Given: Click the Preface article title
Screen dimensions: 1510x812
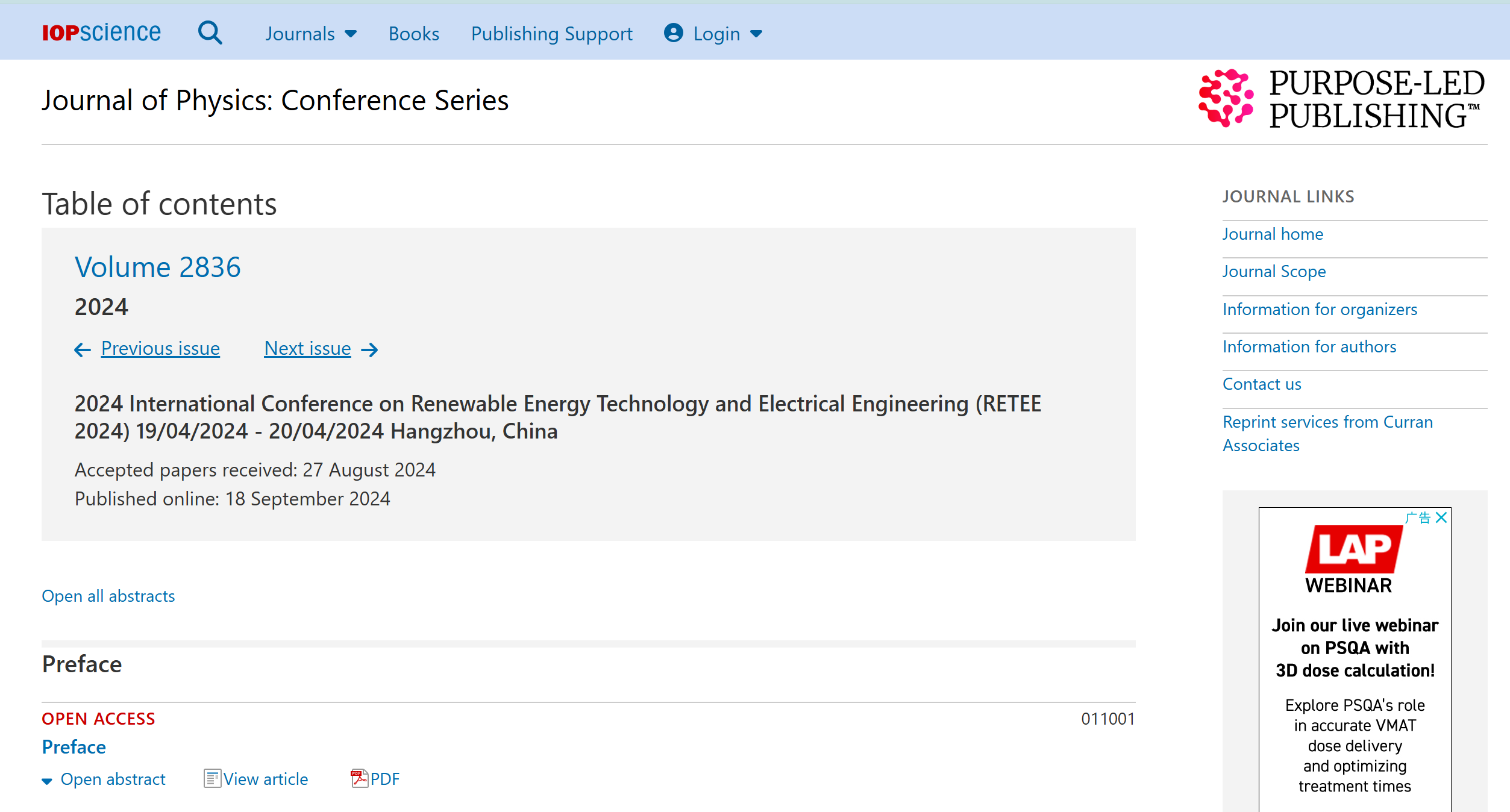Looking at the screenshot, I should point(74,747).
